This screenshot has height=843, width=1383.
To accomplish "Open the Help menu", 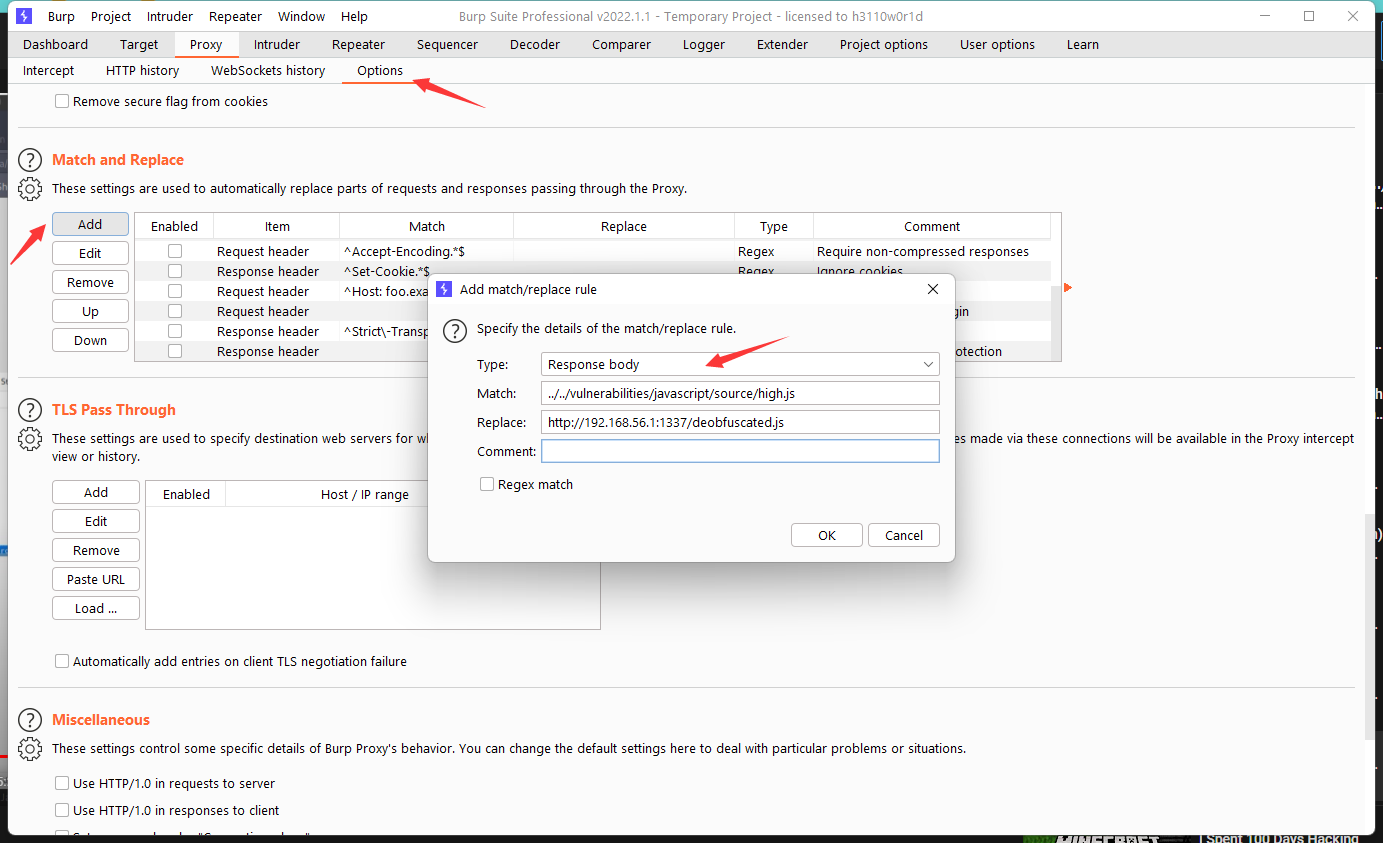I will coord(354,16).
